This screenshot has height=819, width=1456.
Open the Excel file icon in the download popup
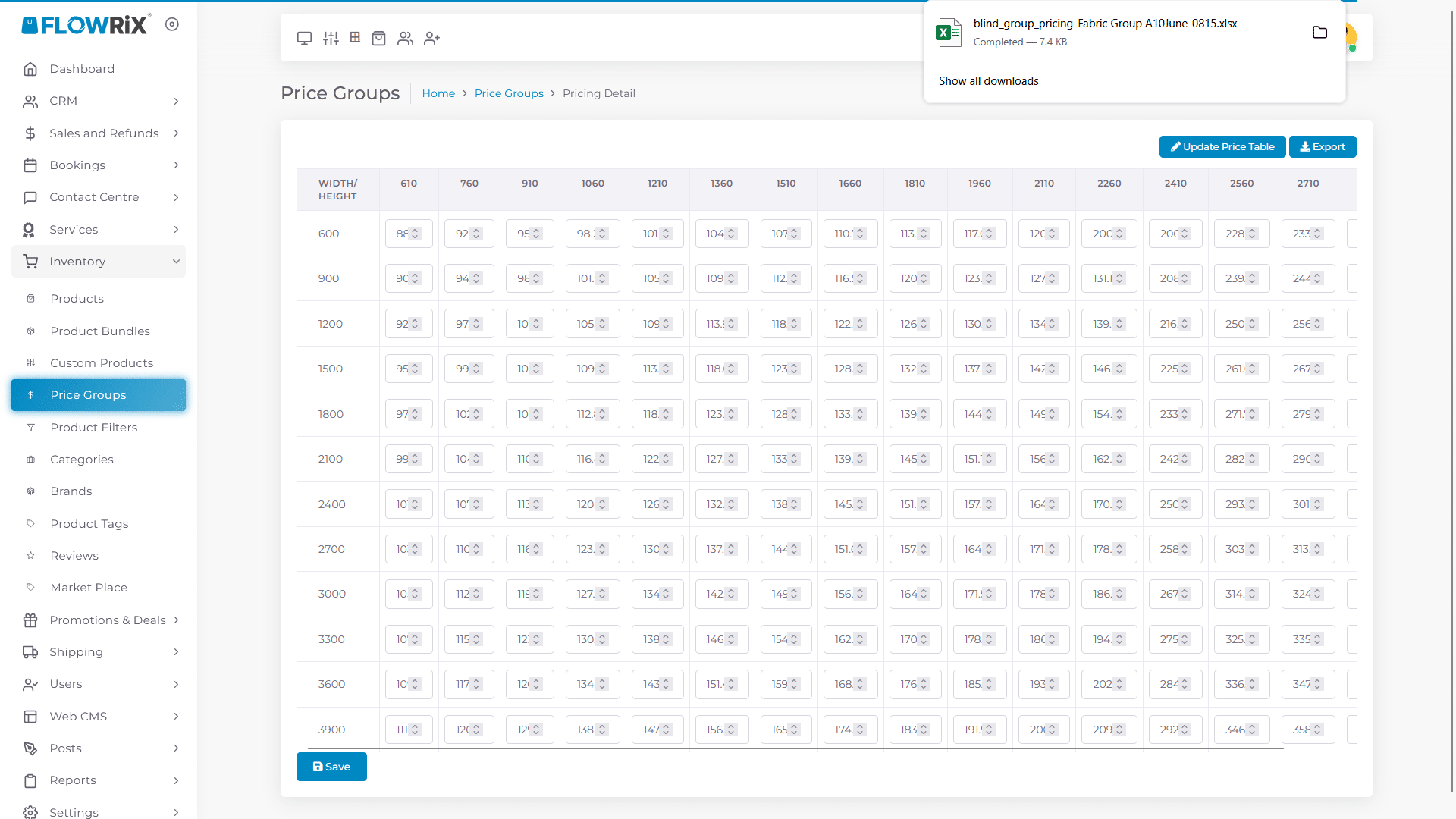[948, 32]
